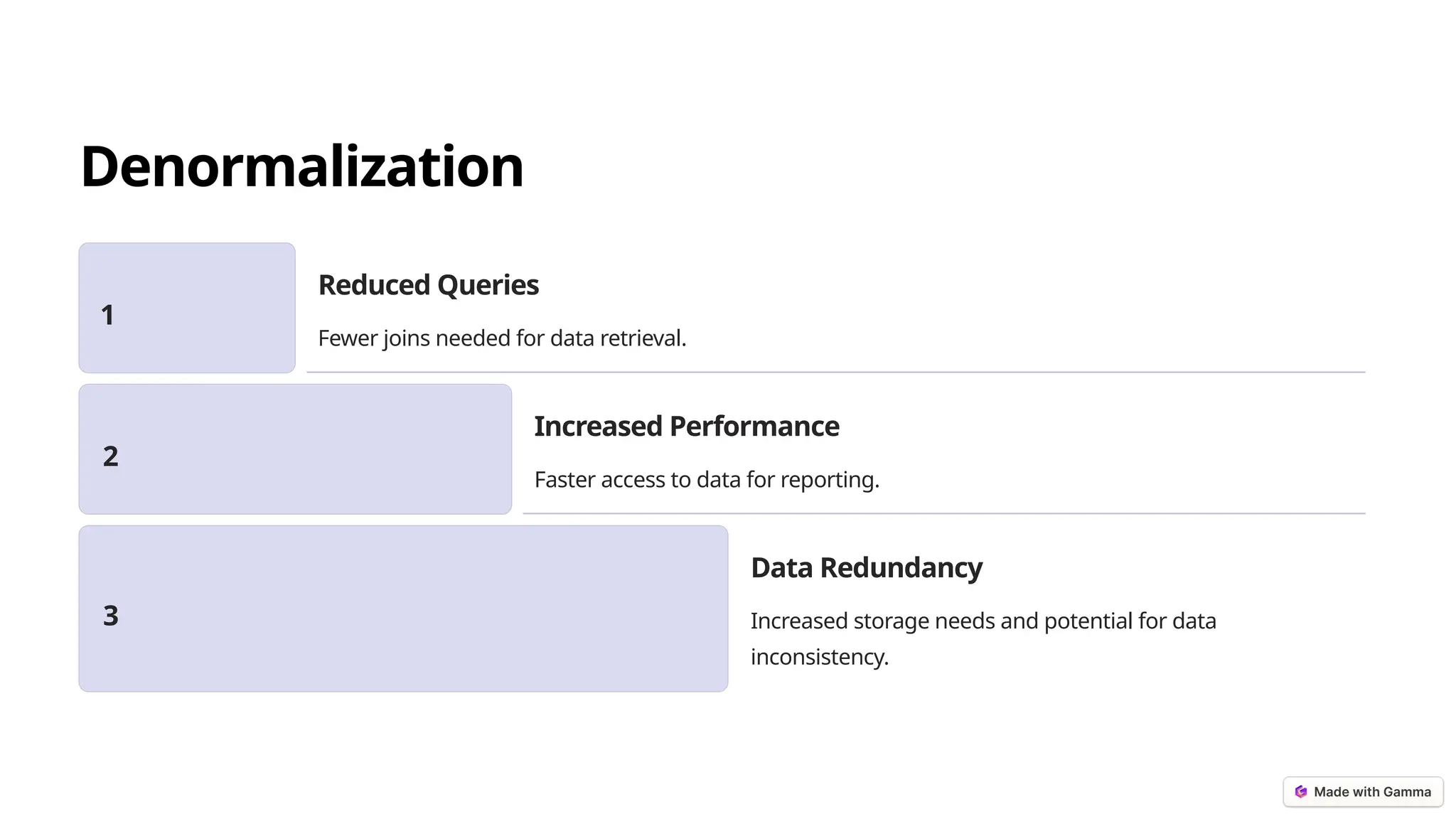Click the Gamma logo icon
1456x819 pixels.
(x=1300, y=792)
